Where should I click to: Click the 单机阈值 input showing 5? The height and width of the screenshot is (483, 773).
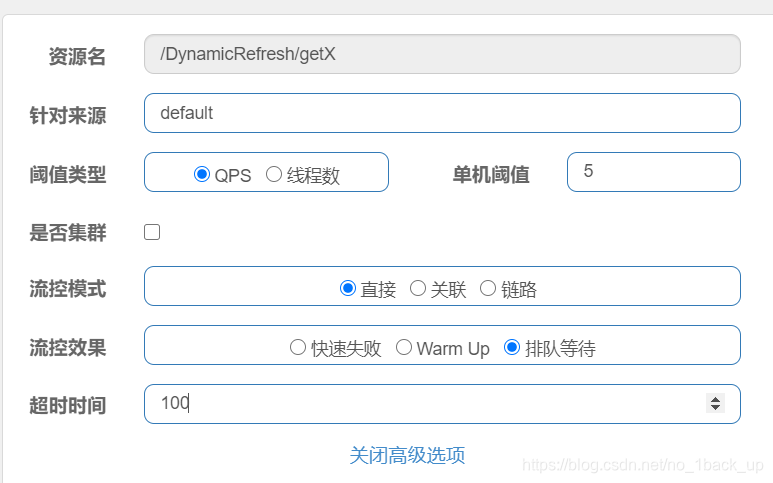point(654,172)
